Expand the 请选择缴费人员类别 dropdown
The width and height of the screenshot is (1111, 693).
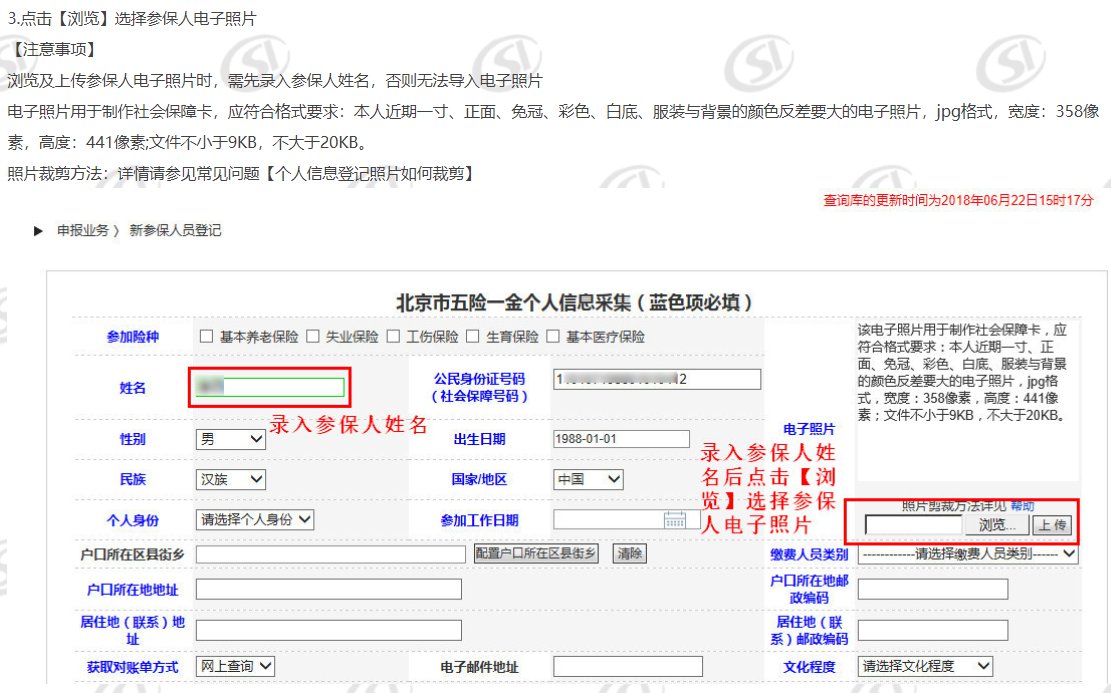click(x=968, y=554)
